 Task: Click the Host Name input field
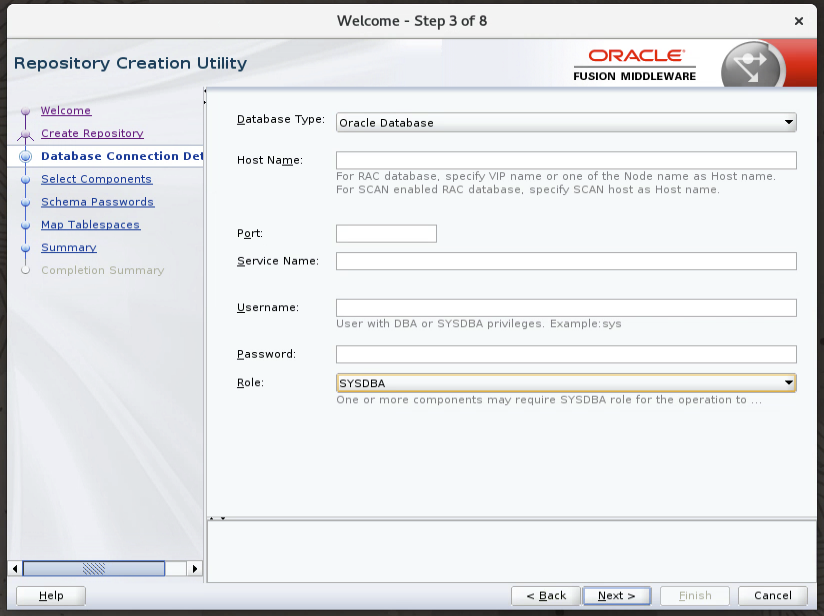(566, 160)
